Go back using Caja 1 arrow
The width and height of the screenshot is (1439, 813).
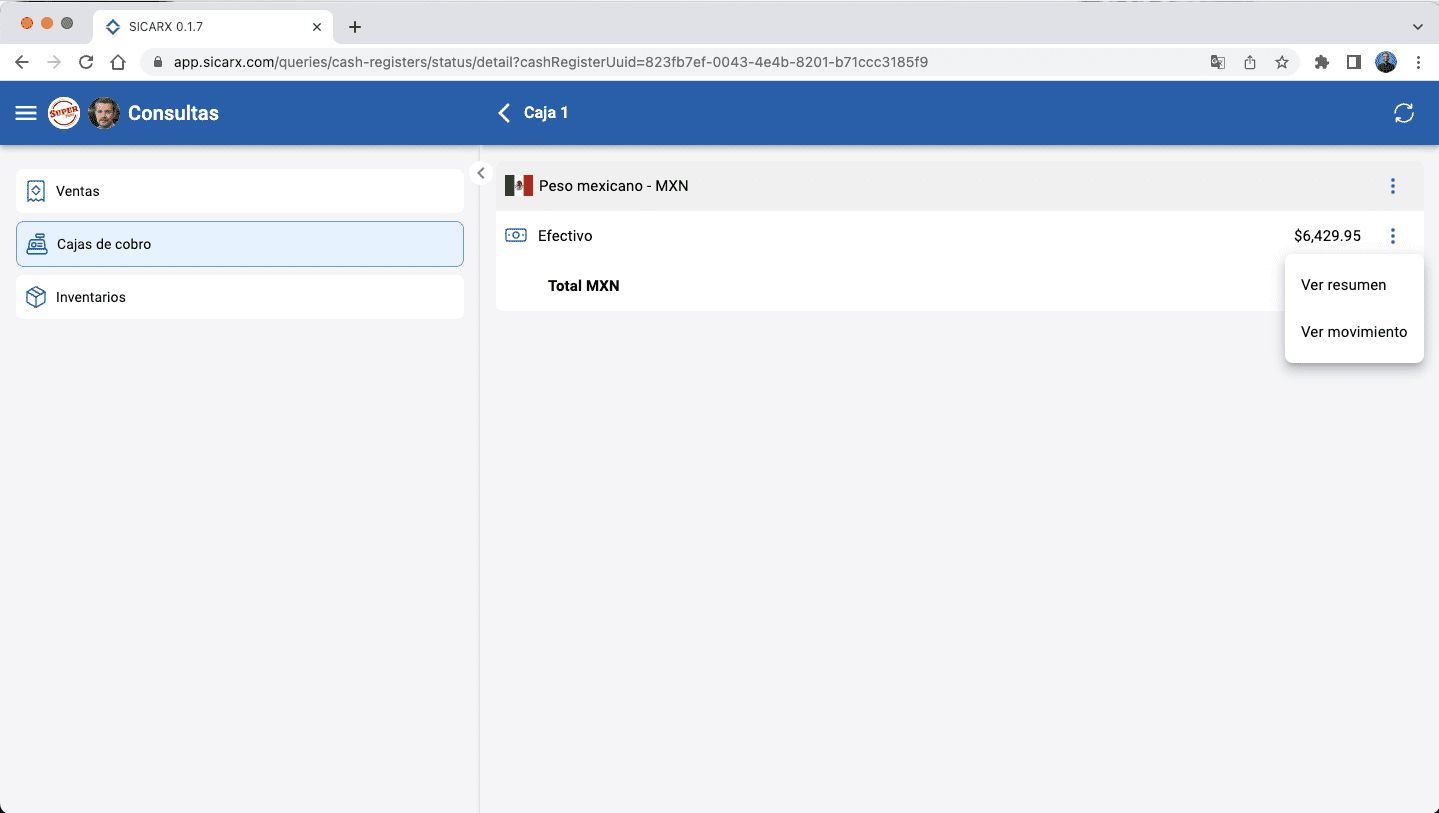coord(504,113)
